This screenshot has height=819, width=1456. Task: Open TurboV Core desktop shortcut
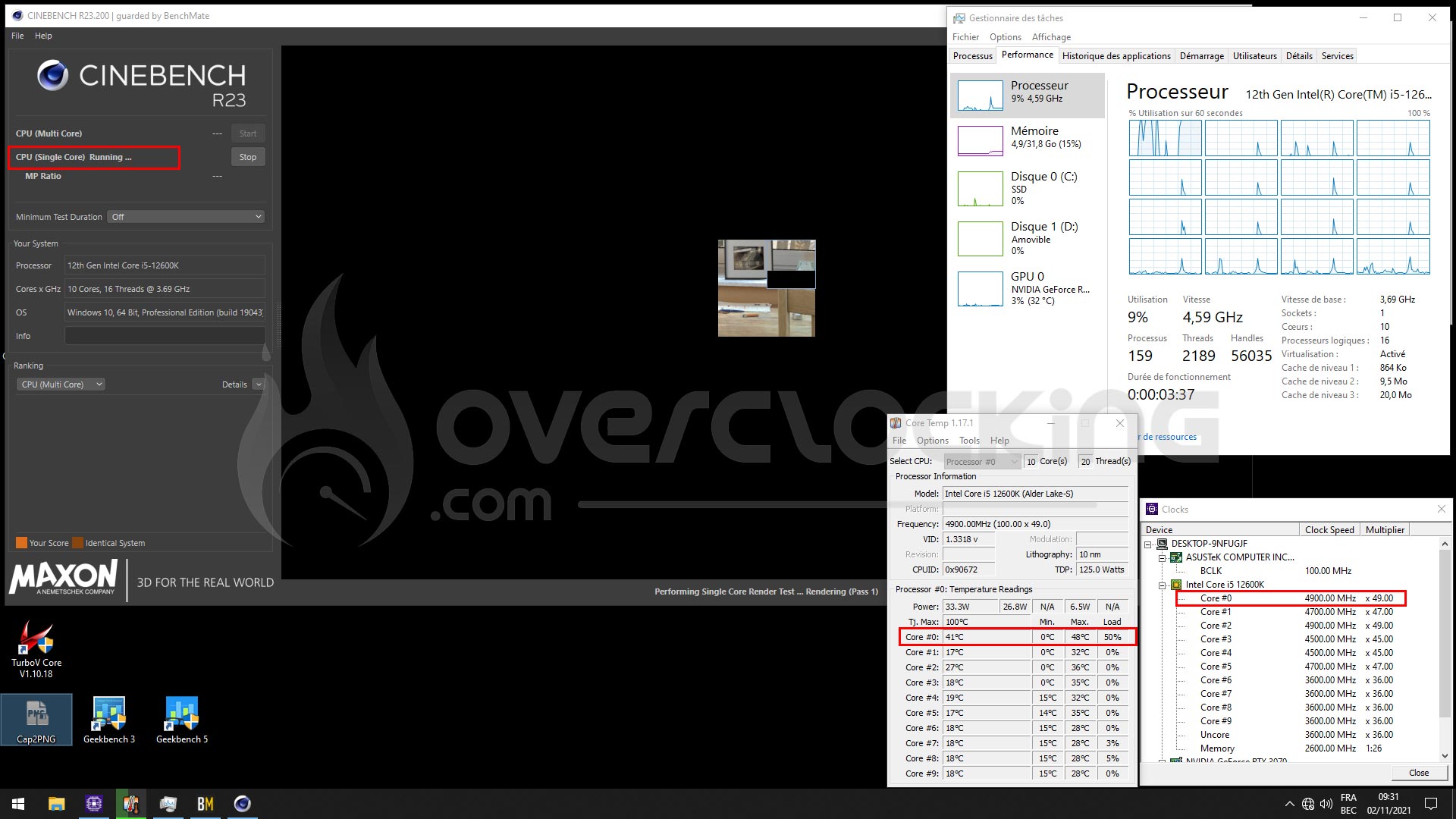point(36,648)
